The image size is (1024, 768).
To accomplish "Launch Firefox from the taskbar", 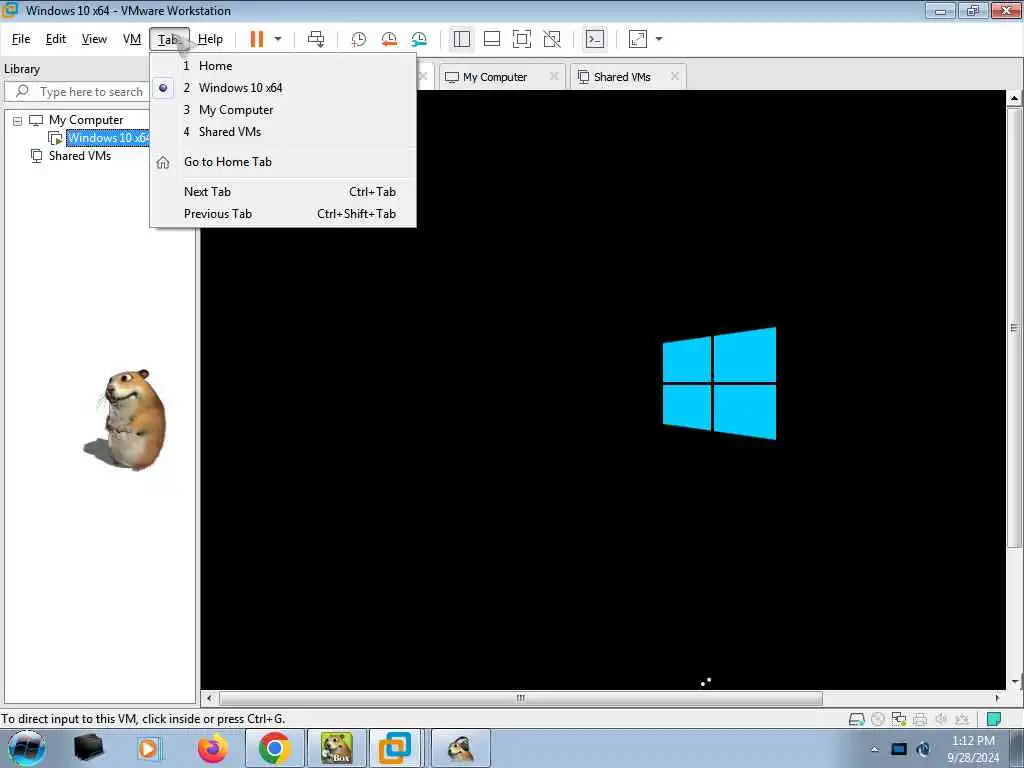I will coord(213,748).
